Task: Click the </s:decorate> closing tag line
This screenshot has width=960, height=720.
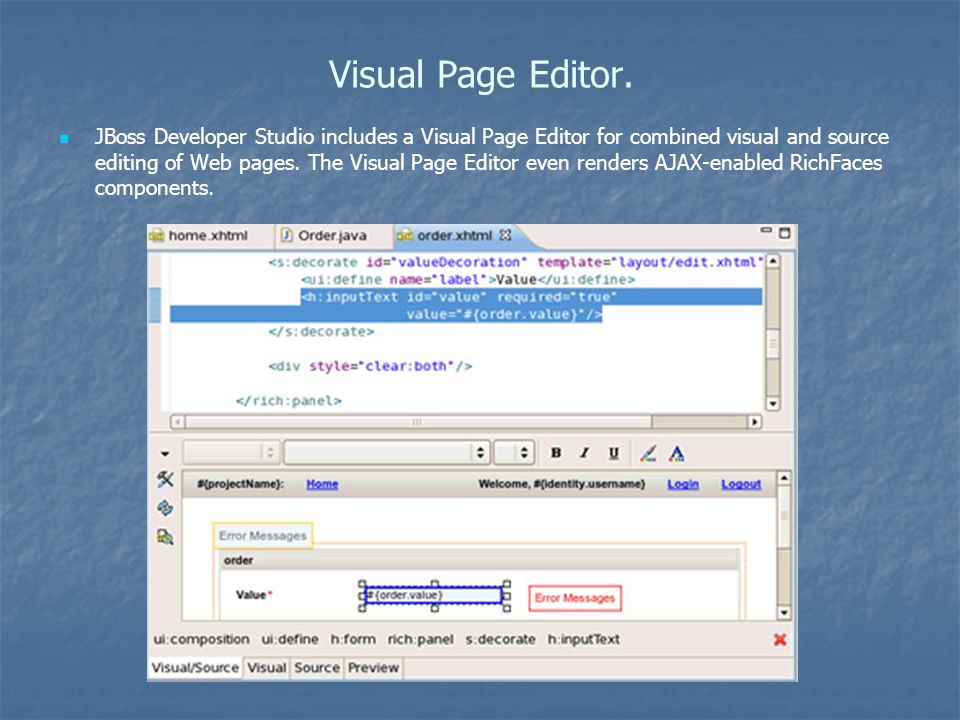Action: click(321, 332)
